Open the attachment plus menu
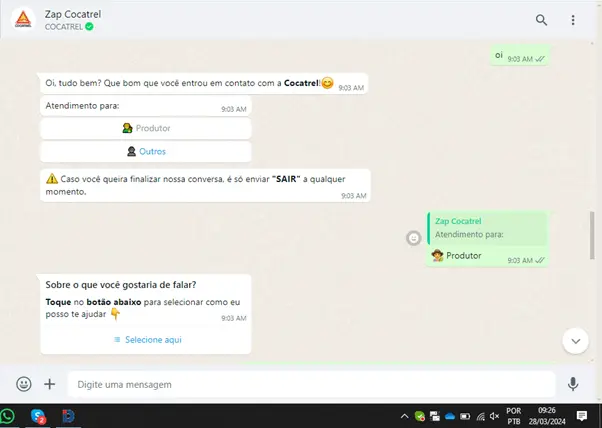Viewport: 602px width, 428px height. tap(50, 384)
